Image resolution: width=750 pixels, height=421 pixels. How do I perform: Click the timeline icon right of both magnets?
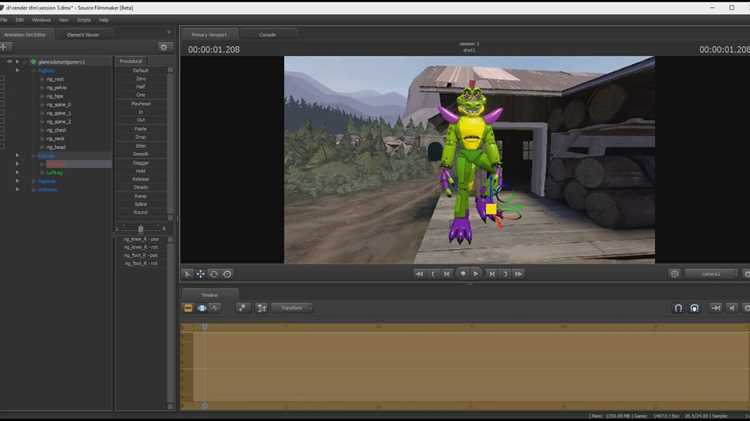(716, 308)
